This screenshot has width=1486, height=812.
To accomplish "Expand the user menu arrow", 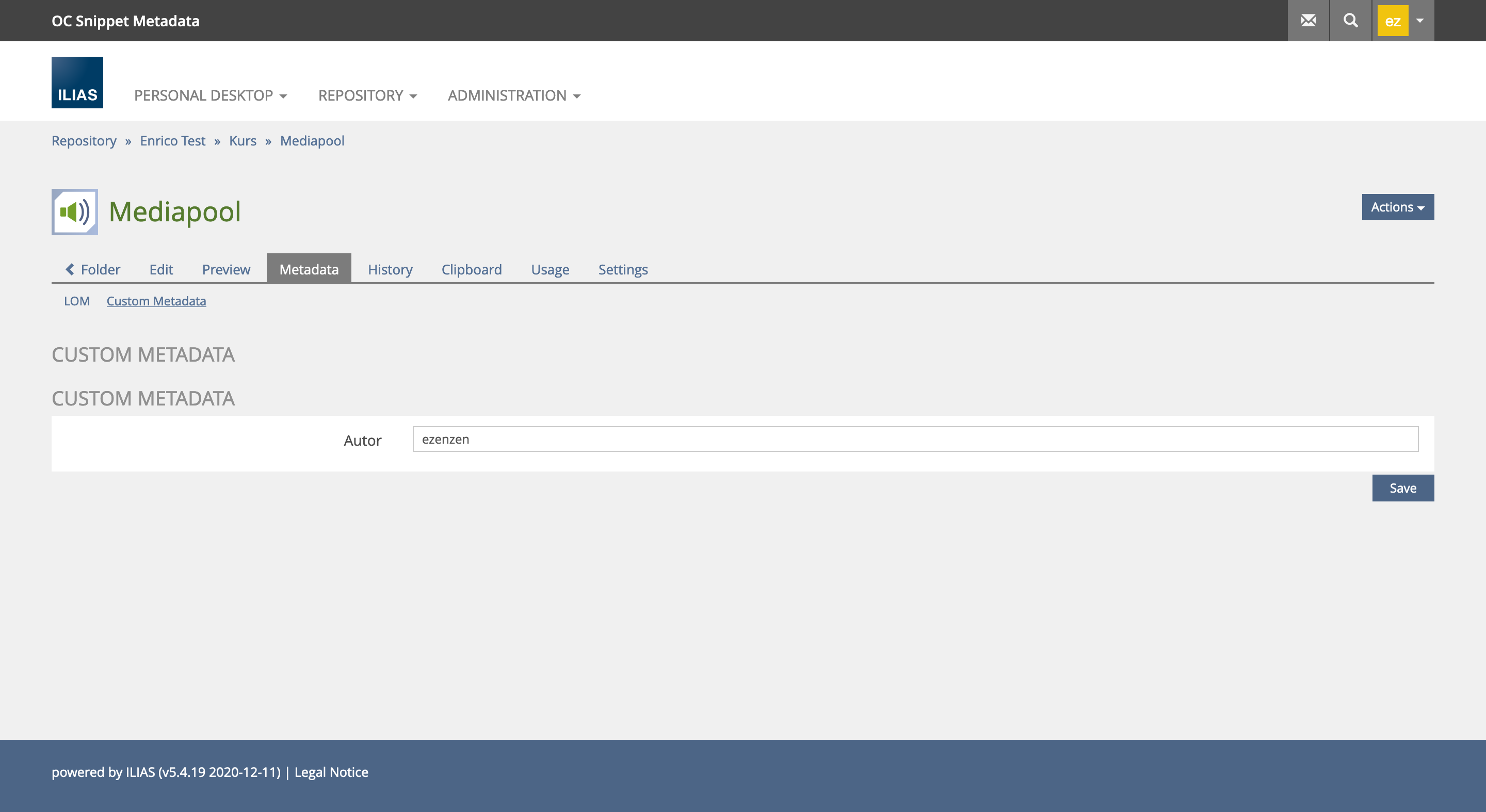I will click(x=1419, y=21).
